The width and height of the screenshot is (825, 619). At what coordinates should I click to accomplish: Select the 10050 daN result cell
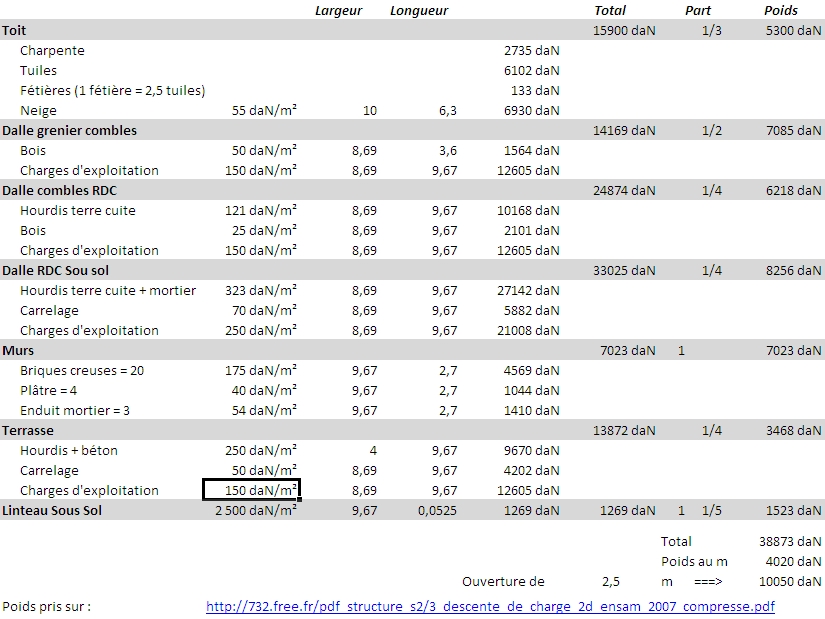click(790, 582)
